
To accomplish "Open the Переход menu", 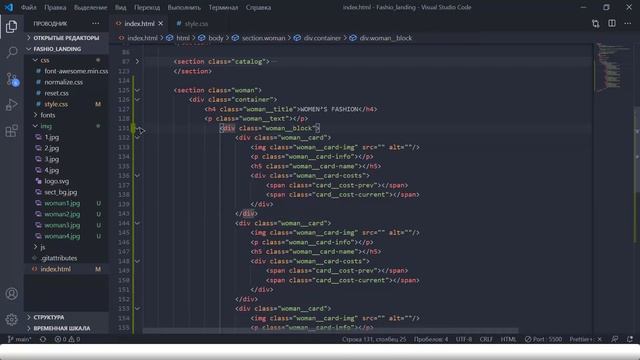I will tap(147, 7).
